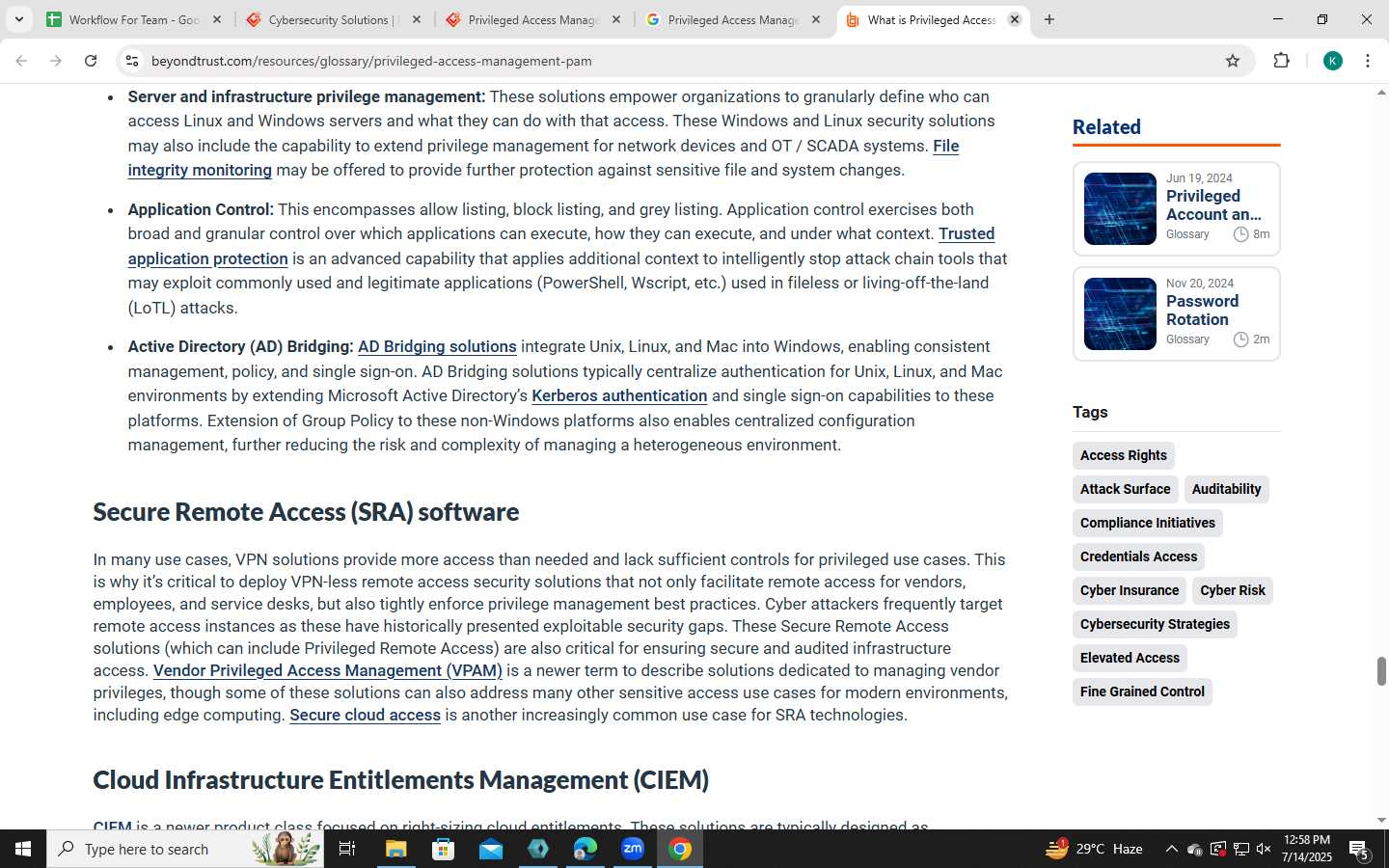The image size is (1389, 868).
Task: Select the Cyber Insurance tag
Action: click(1129, 590)
